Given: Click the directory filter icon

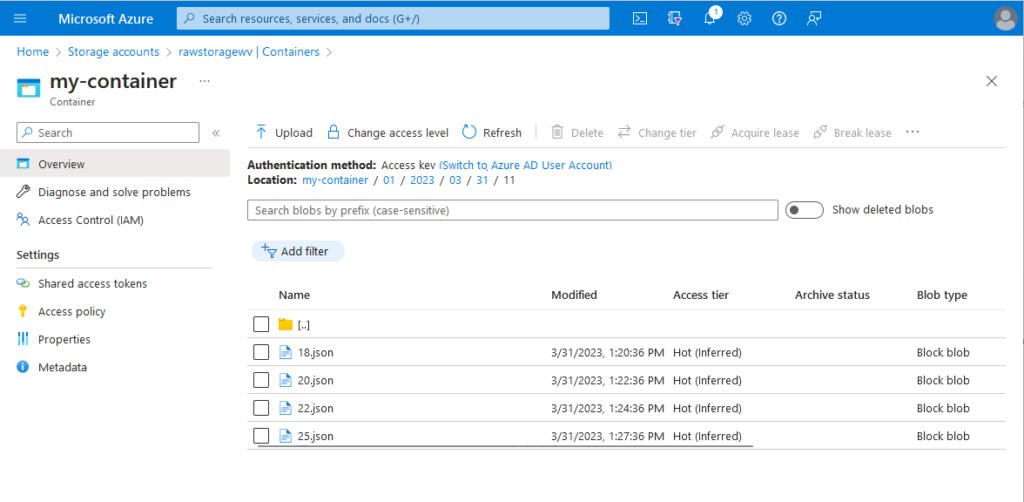Looking at the screenshot, I should (x=675, y=19).
